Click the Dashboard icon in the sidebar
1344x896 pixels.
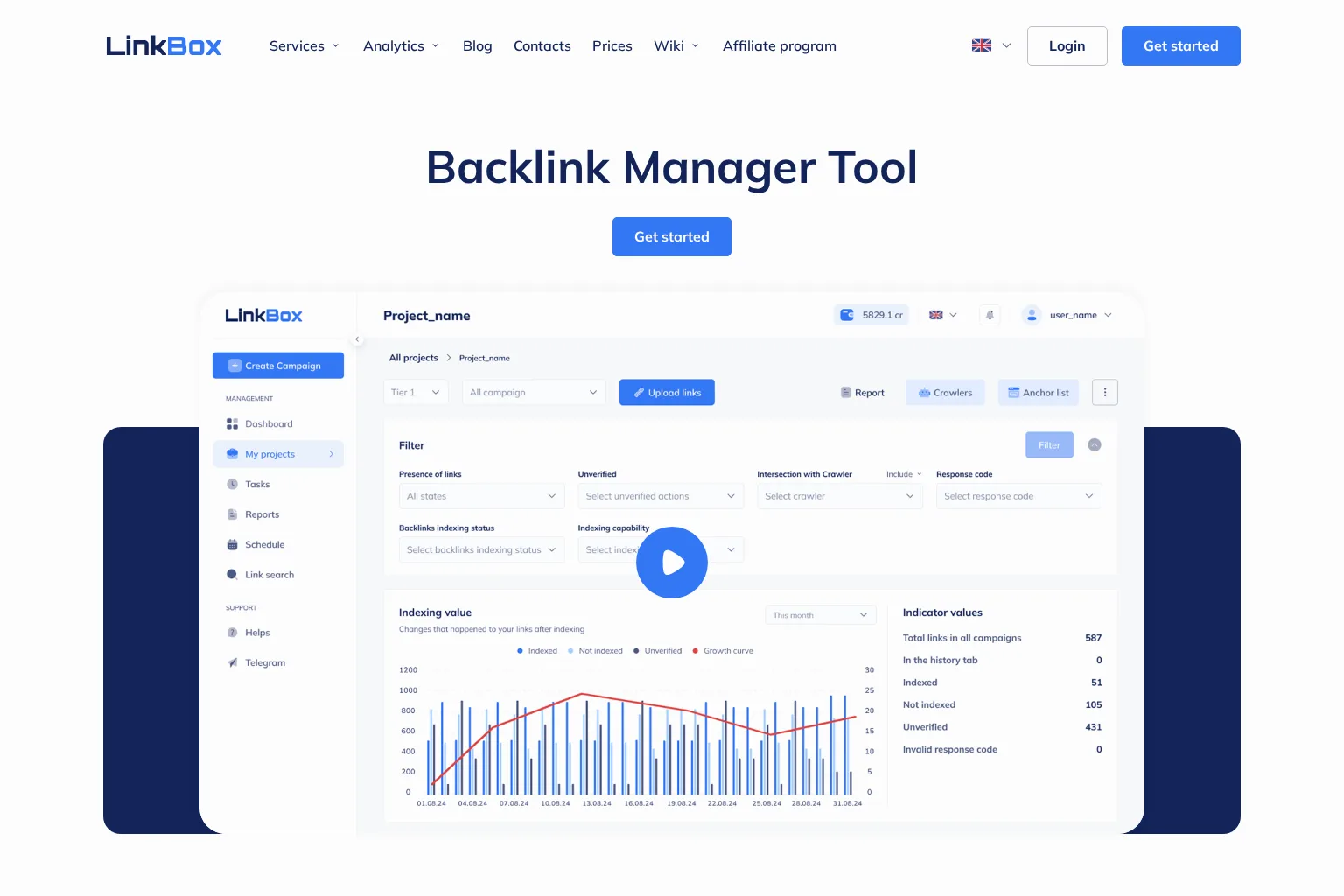point(232,424)
